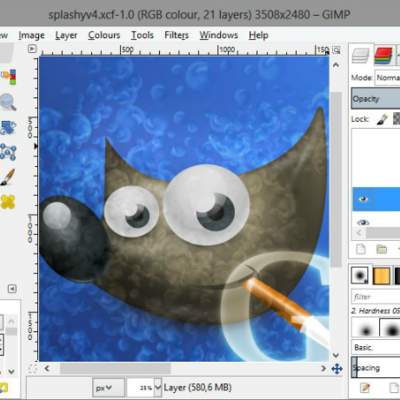Screen dimensions: 400x400
Task: Click the brush filter field
Action: tap(376, 296)
